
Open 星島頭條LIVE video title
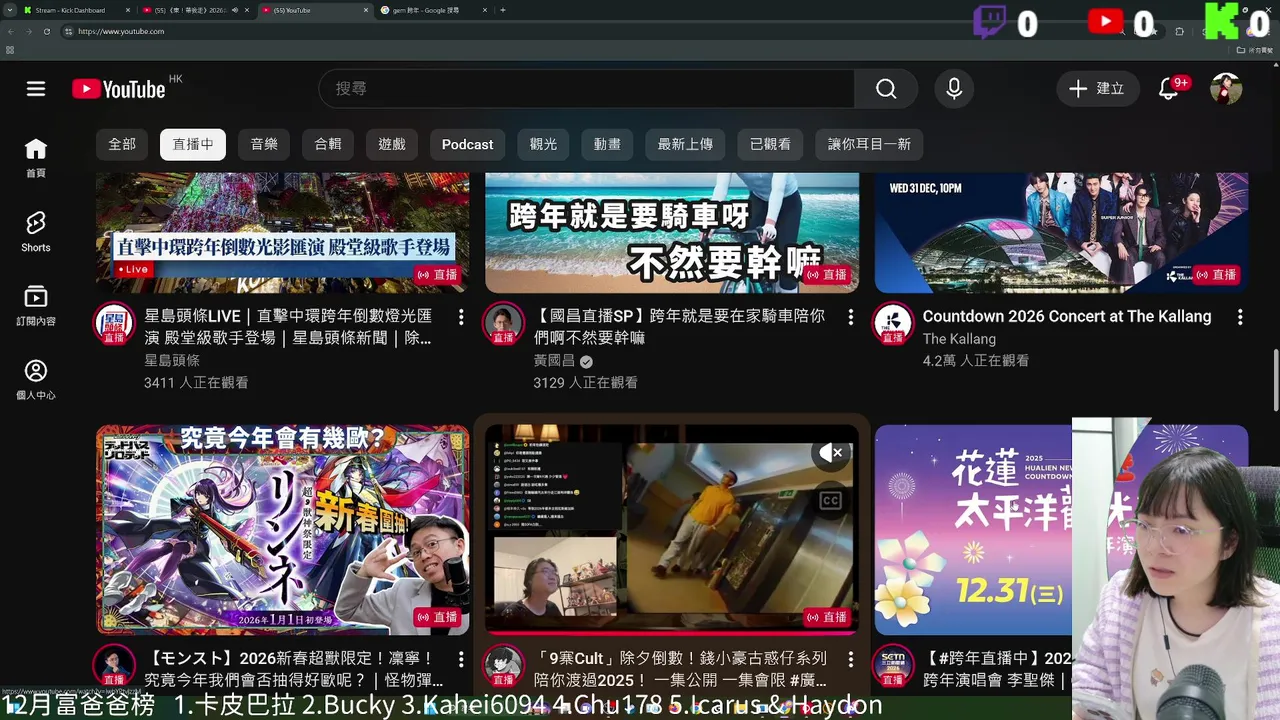click(288, 327)
